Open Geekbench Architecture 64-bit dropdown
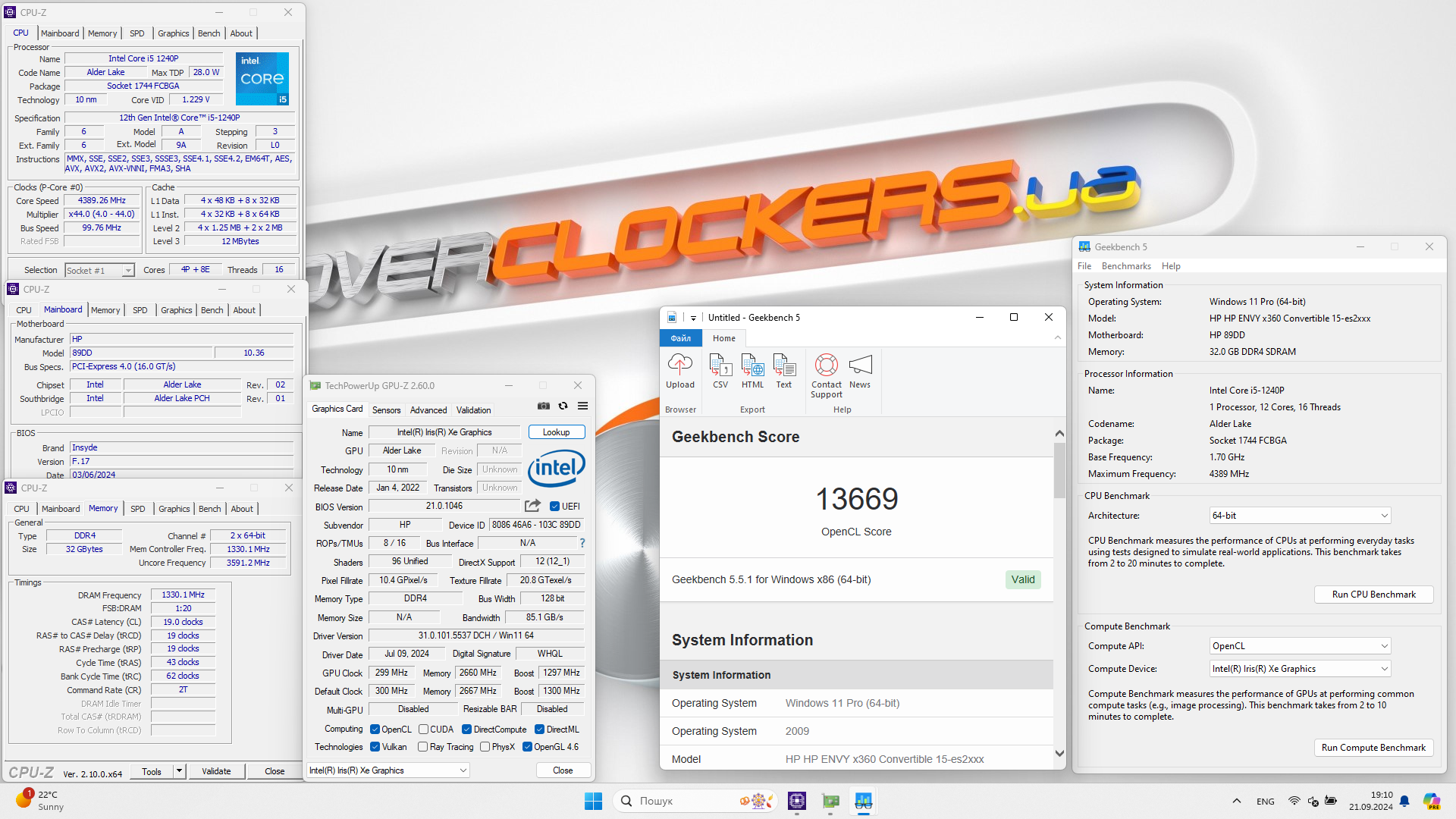This screenshot has height=819, width=1456. tap(1300, 516)
